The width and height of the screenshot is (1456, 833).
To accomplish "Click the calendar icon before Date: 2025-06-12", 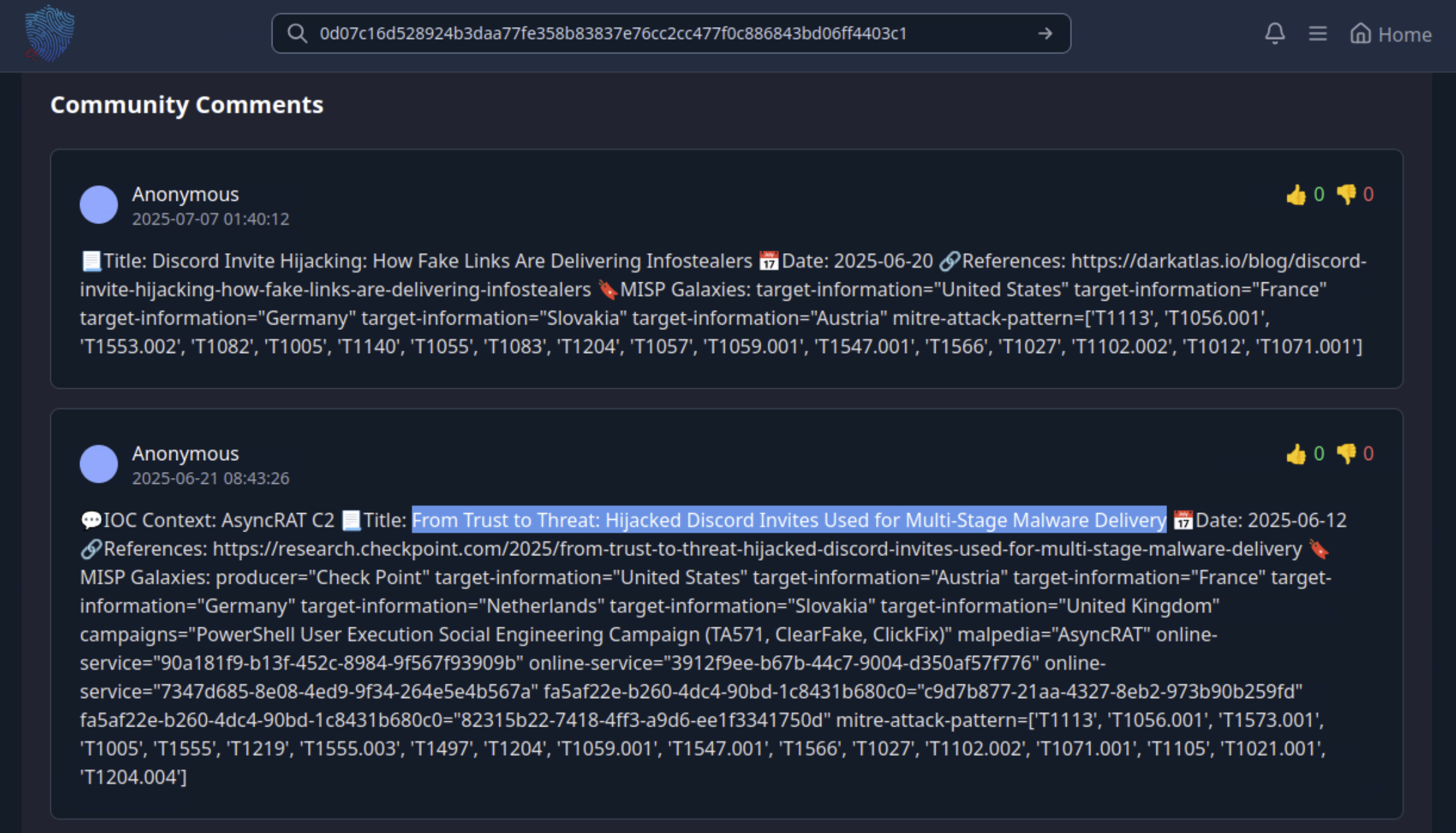I will pos(1182,520).
